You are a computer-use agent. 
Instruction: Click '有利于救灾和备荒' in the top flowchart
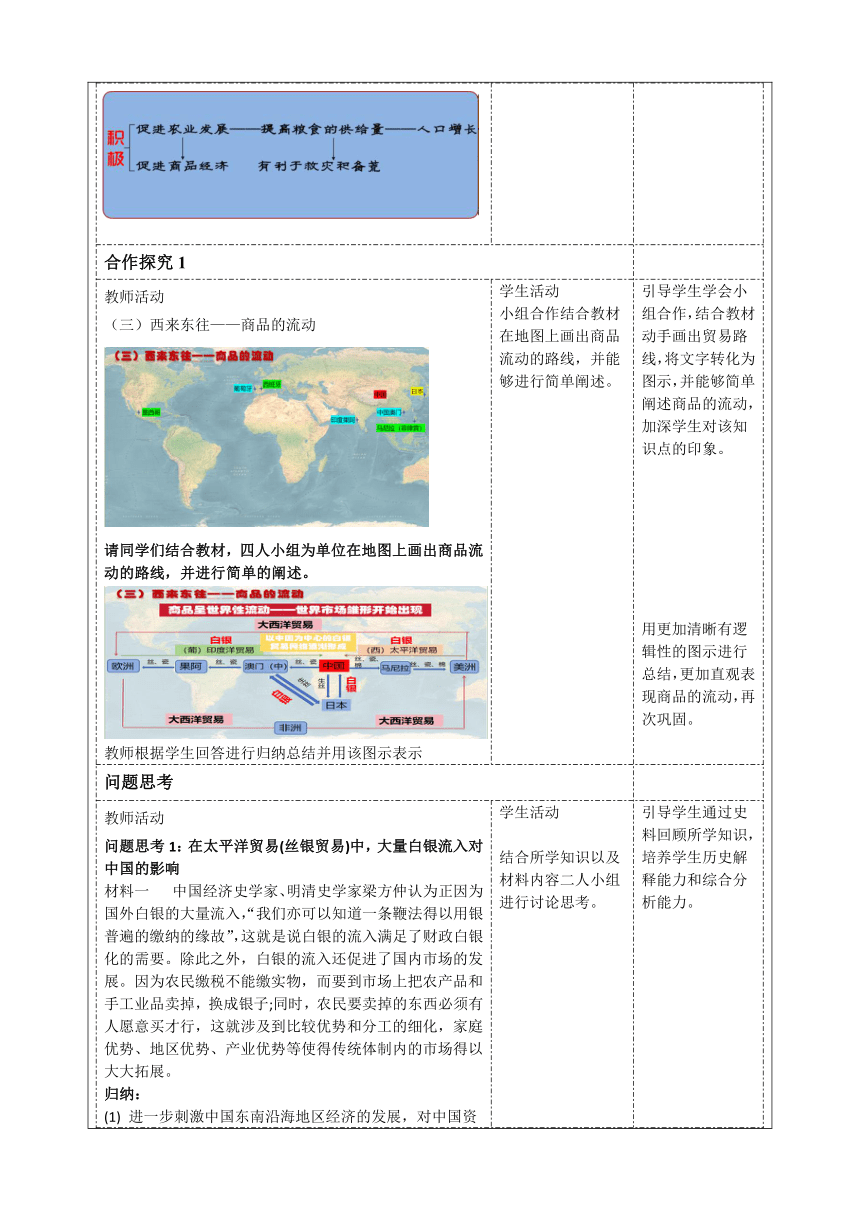click(x=319, y=165)
